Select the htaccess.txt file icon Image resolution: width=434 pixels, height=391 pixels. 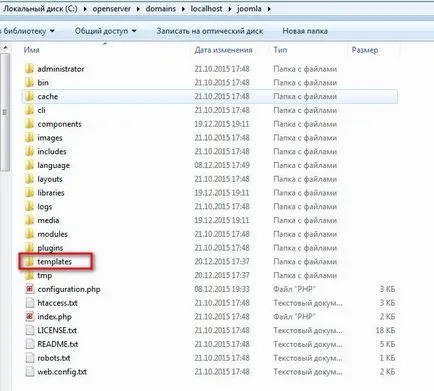[x=30, y=303]
